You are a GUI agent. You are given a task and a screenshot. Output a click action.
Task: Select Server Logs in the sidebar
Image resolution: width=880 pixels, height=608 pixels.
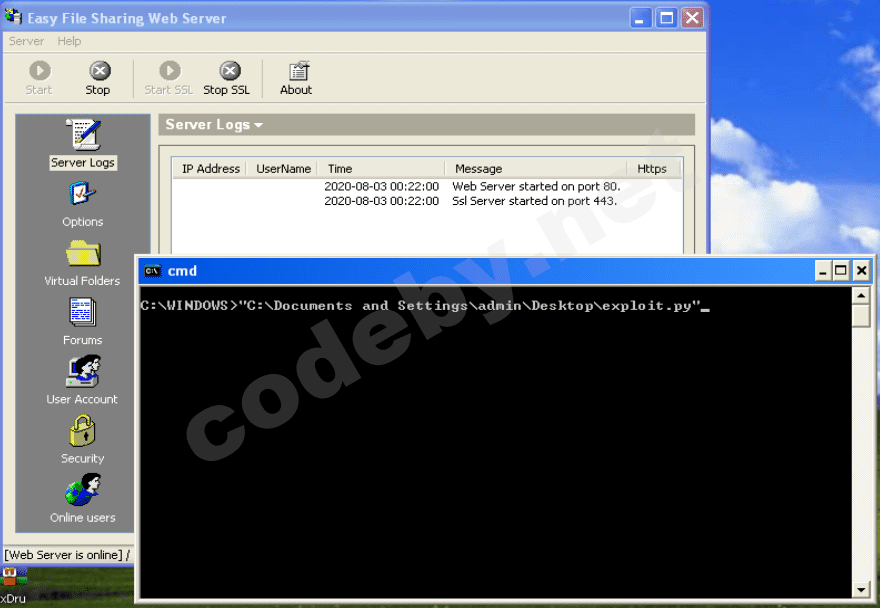click(83, 144)
